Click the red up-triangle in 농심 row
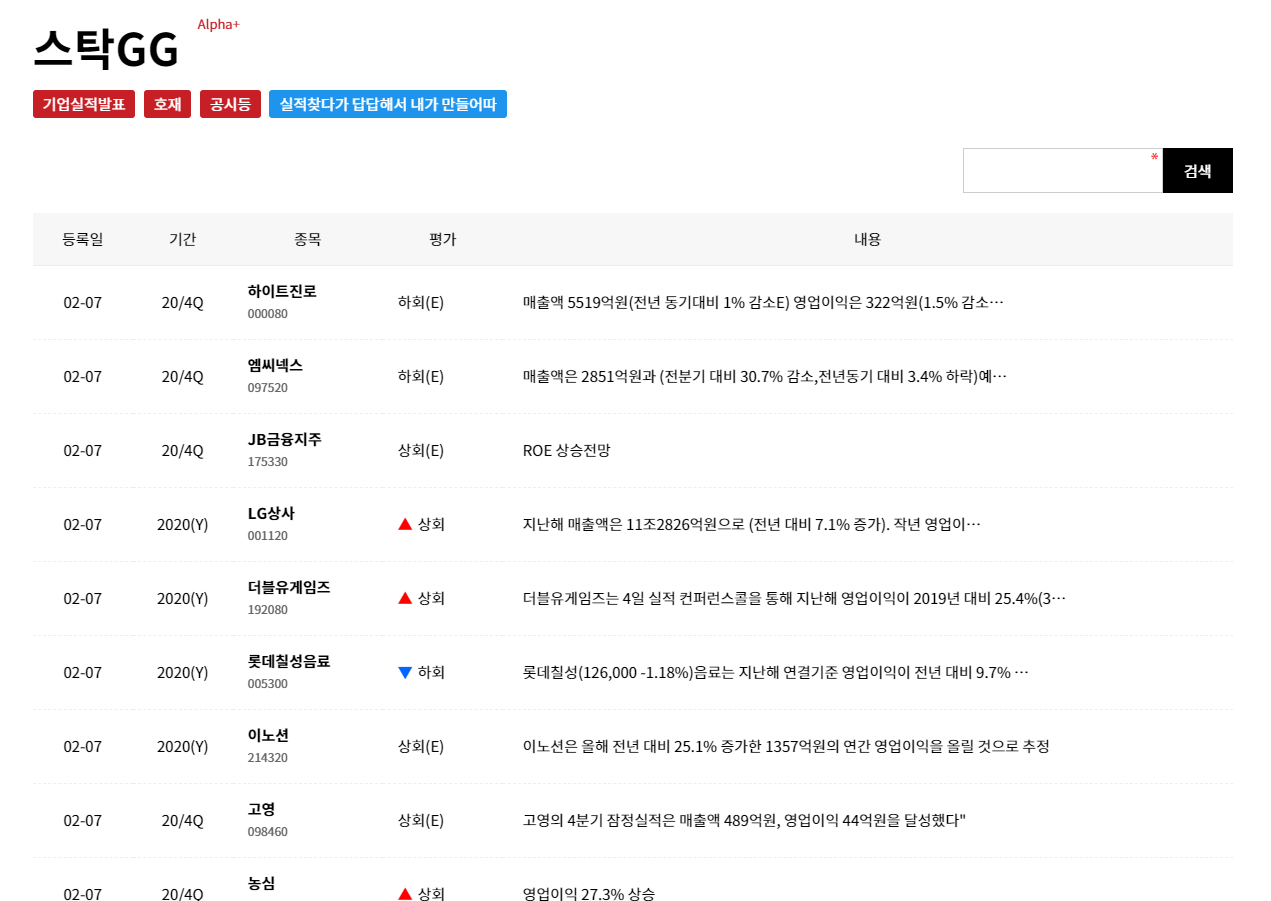Viewport: 1271px width, 901px height. click(405, 894)
